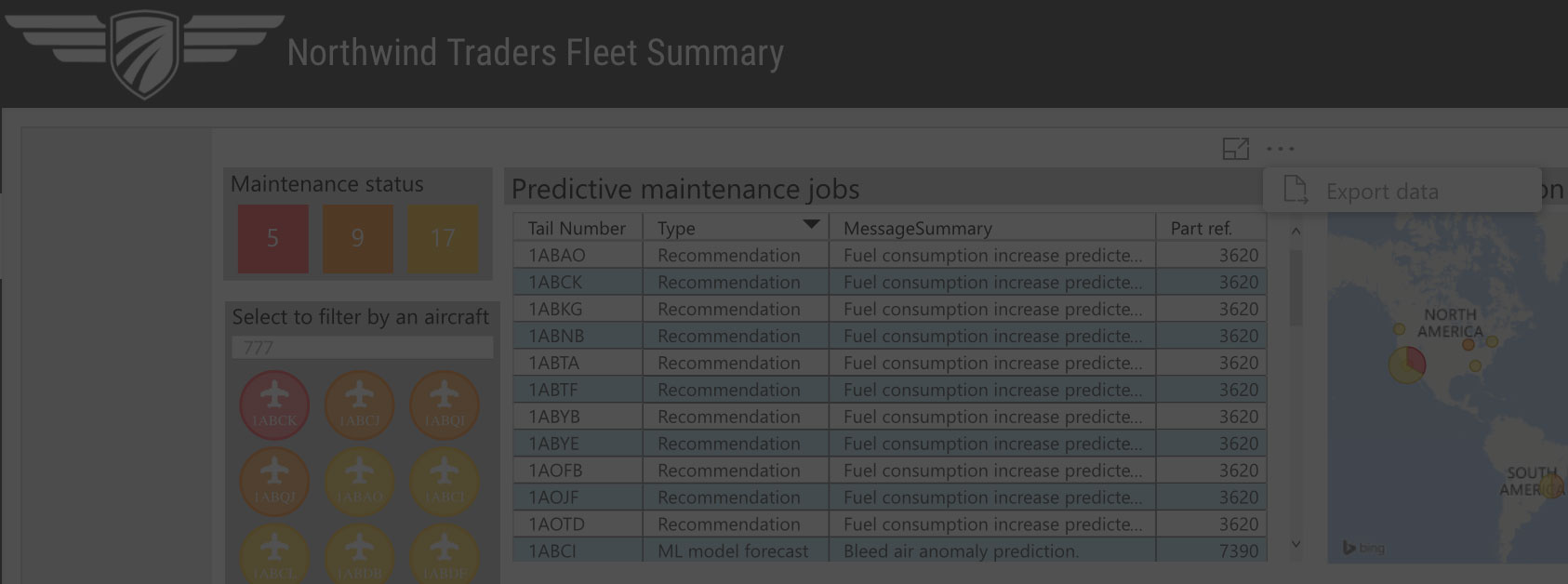
Task: Select the orange status tile showing 9
Action: (x=358, y=239)
